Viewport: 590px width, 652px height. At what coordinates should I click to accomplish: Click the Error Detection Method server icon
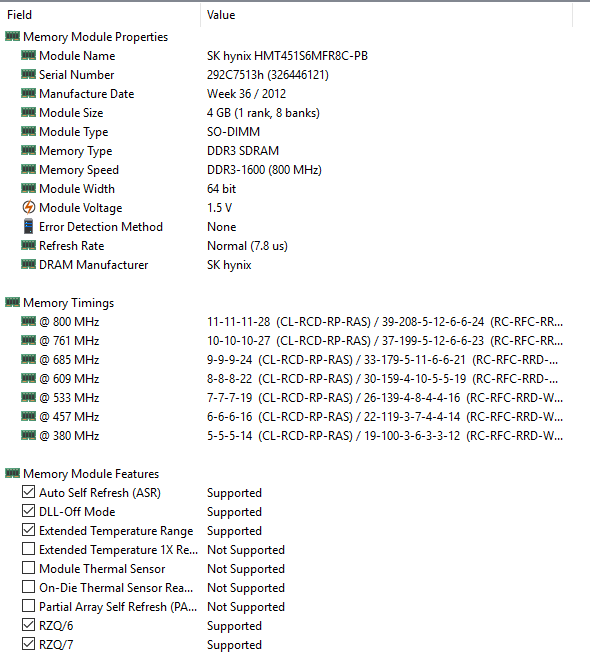28,226
